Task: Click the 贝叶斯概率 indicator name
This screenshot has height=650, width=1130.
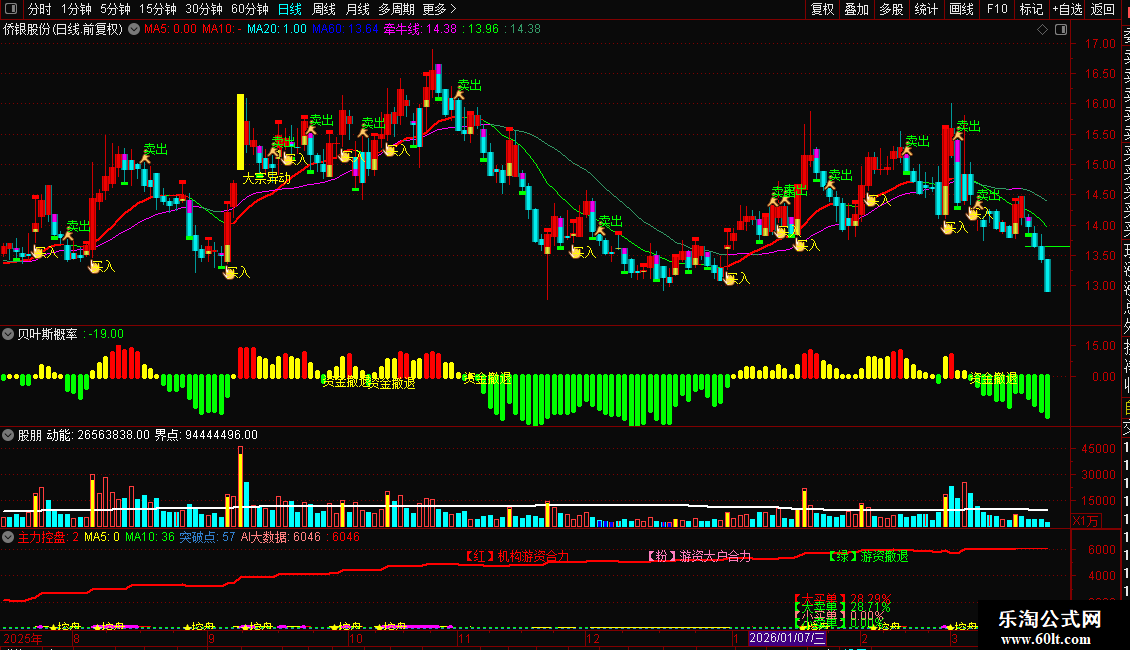Action: pos(48,334)
